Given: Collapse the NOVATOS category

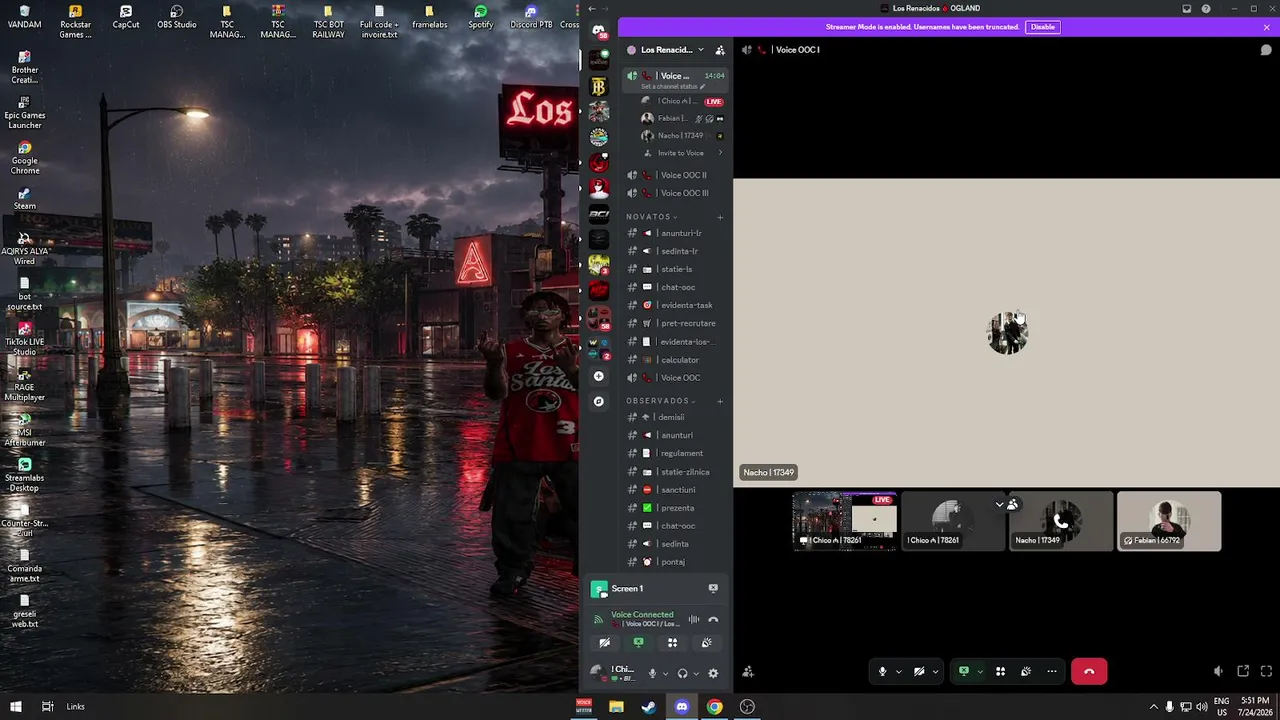Looking at the screenshot, I should [652, 217].
